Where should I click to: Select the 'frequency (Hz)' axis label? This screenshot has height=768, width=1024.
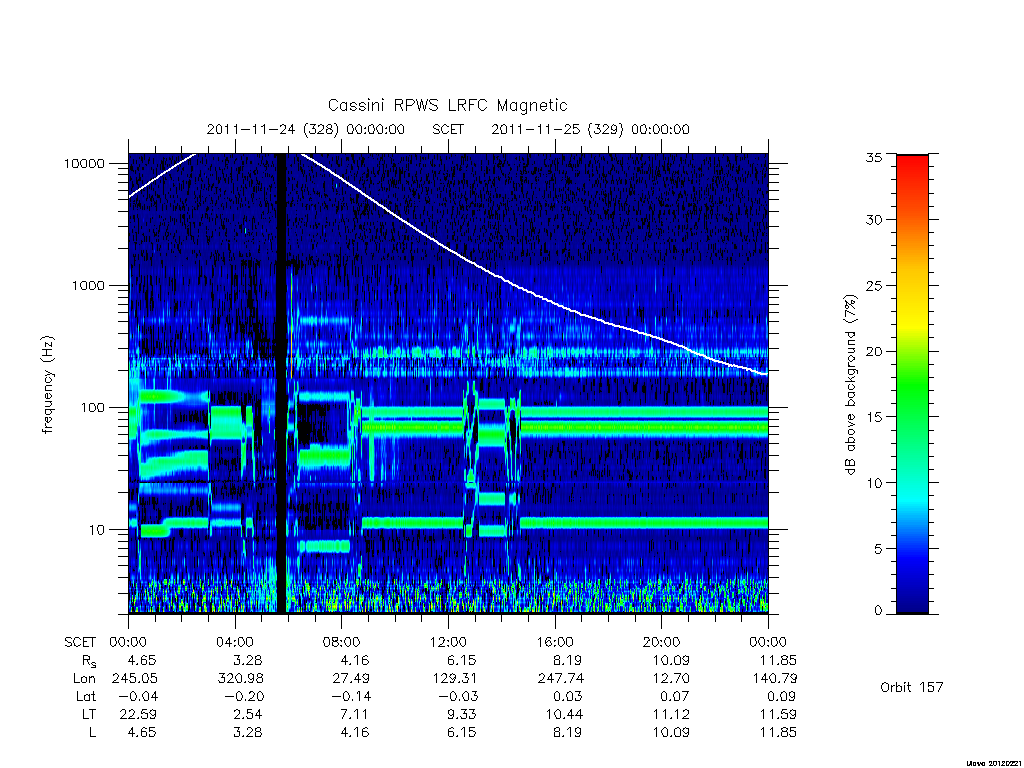48,384
